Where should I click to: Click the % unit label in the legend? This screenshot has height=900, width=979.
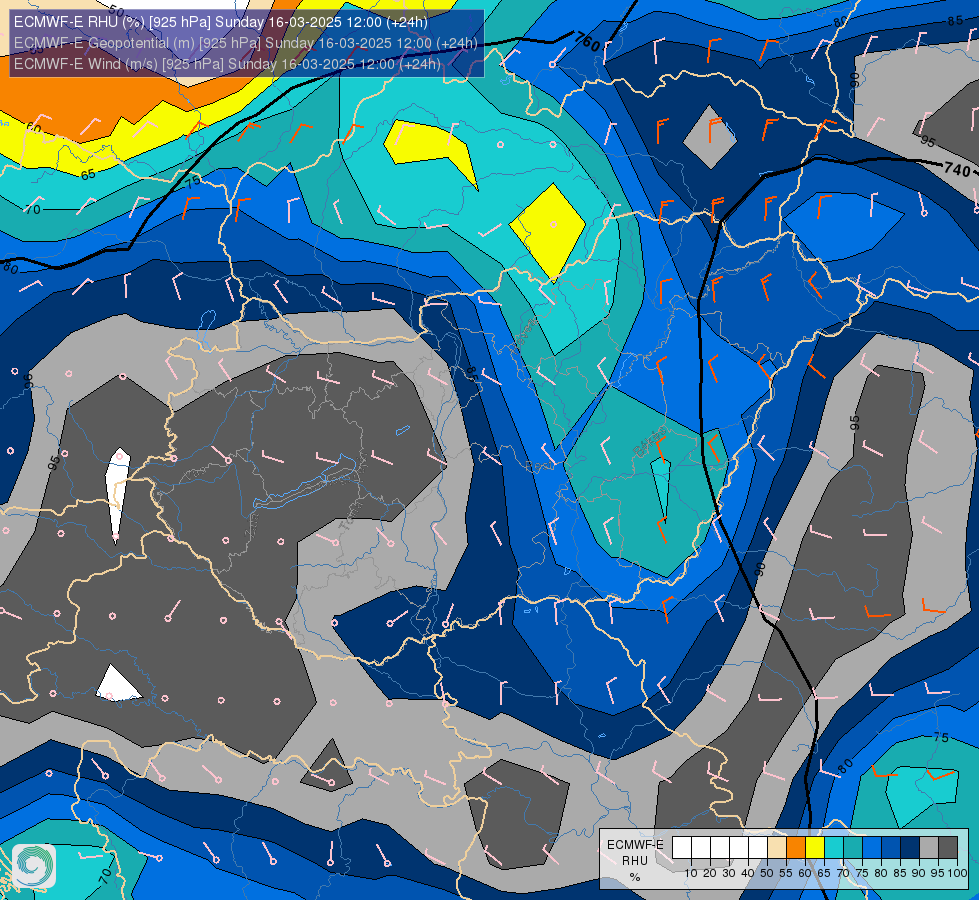[635, 877]
